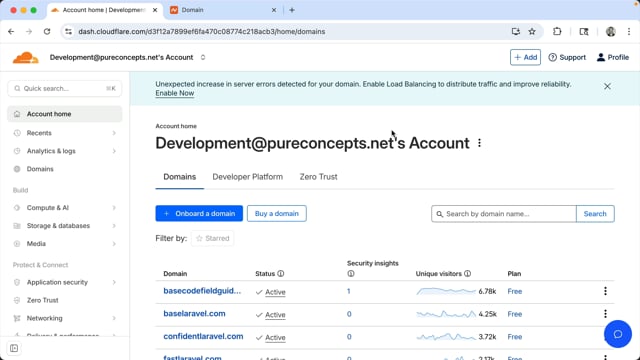Switch to the Zero Trust tab
This screenshot has width=640, height=360.
(x=318, y=177)
